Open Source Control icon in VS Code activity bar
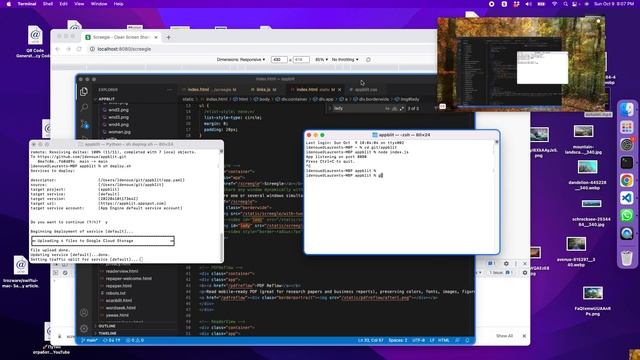Viewport: 640px width, 360px height. 84,124
